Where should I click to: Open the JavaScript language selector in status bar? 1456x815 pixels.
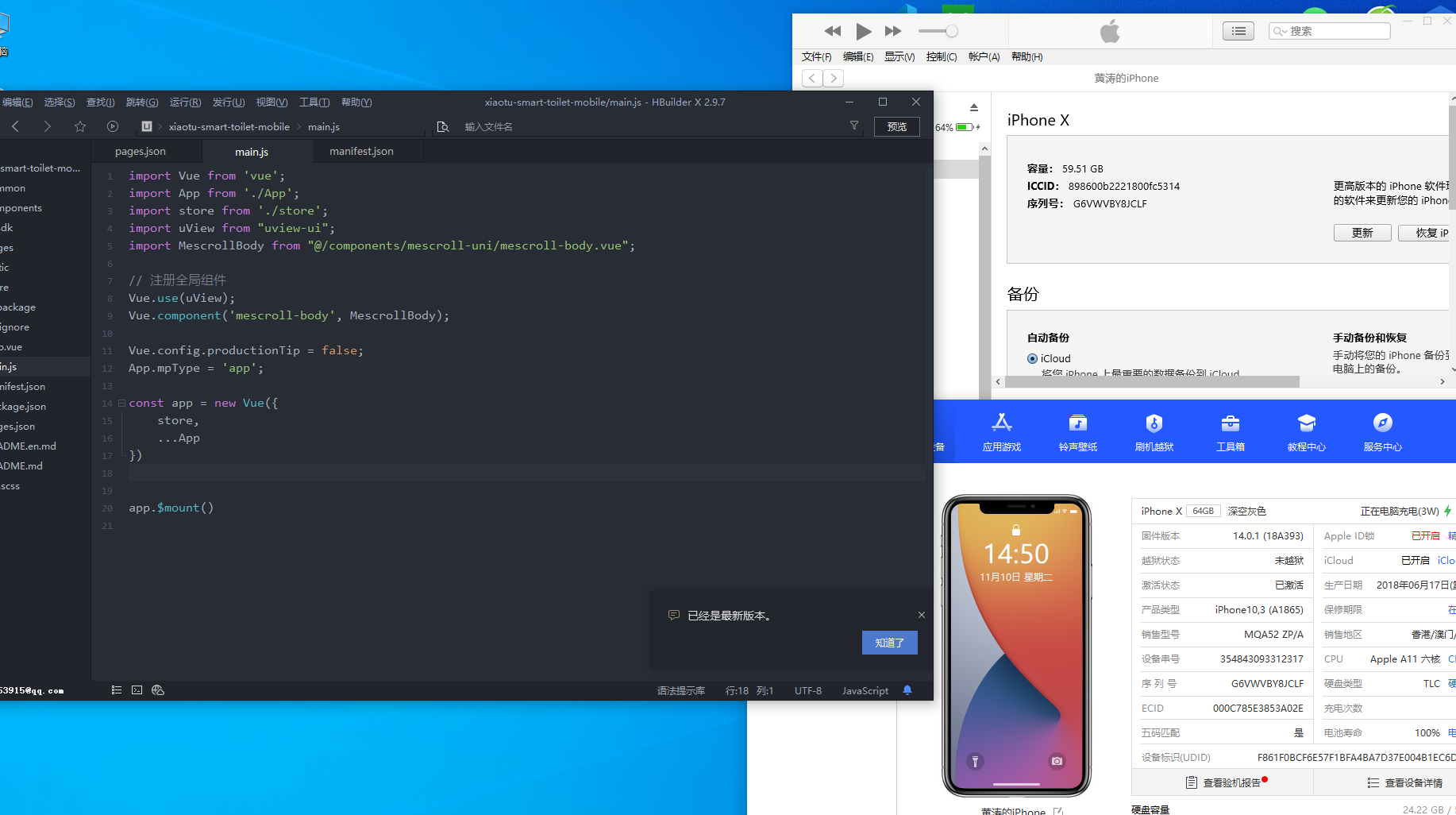(865, 691)
